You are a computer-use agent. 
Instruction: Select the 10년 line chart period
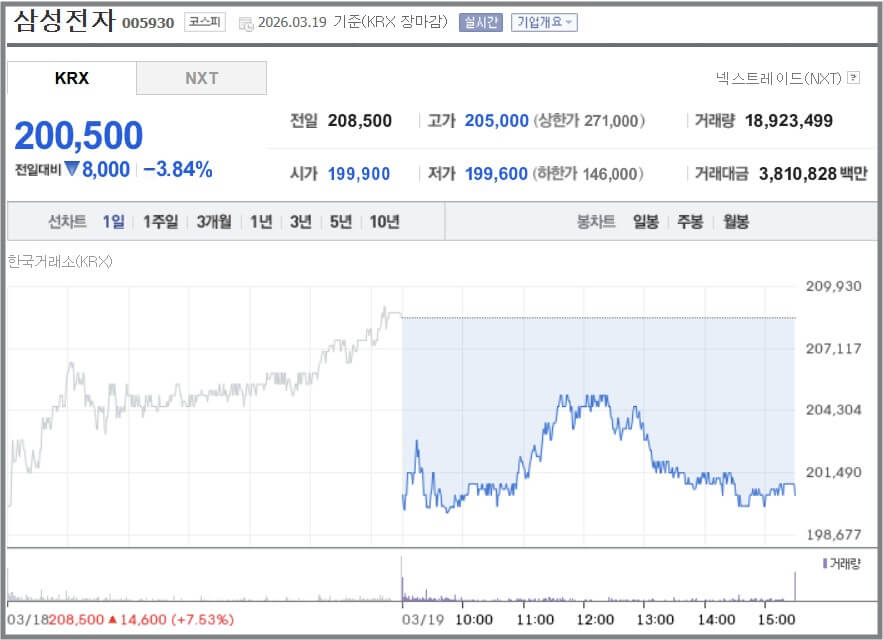coord(385,221)
